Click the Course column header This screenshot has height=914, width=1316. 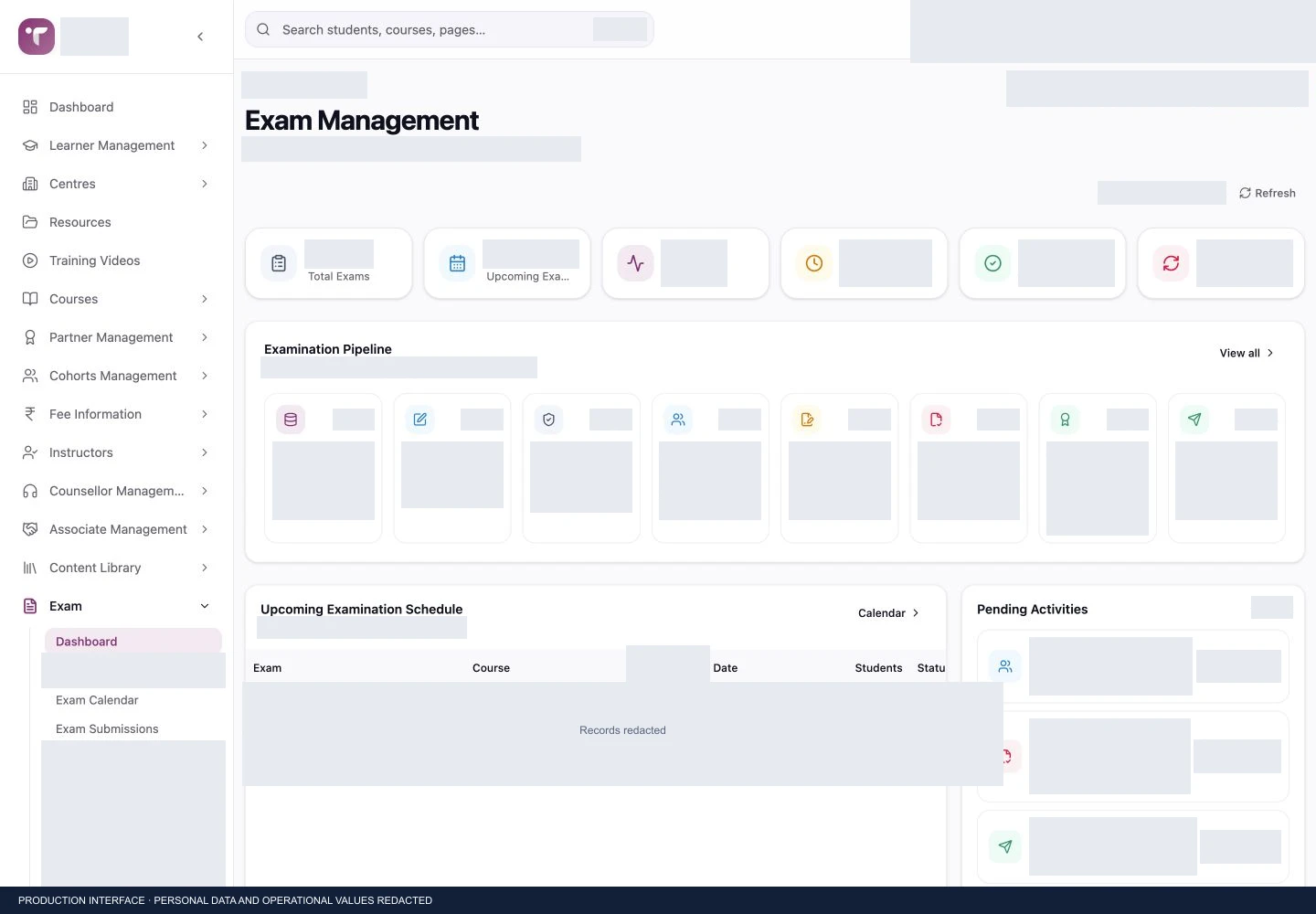click(x=491, y=668)
